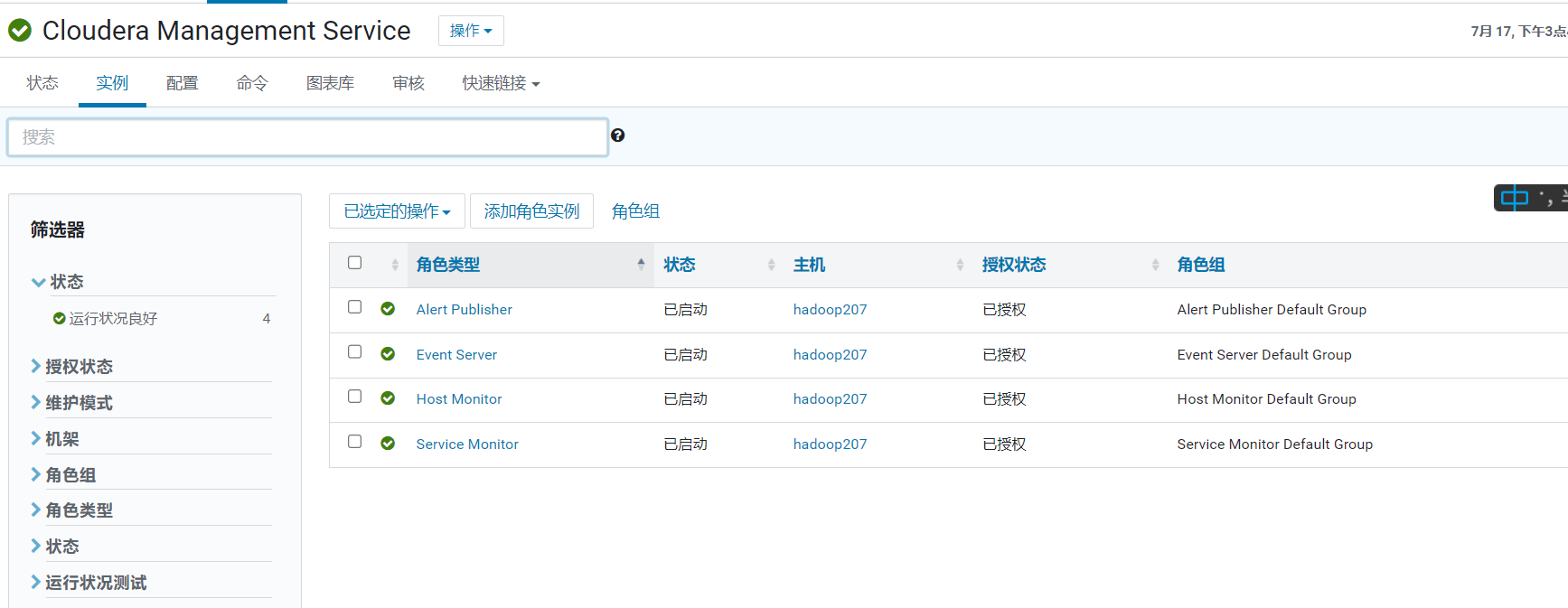
Task: Sort by the 授权状态 column sort arrows
Action: [x=1155, y=265]
